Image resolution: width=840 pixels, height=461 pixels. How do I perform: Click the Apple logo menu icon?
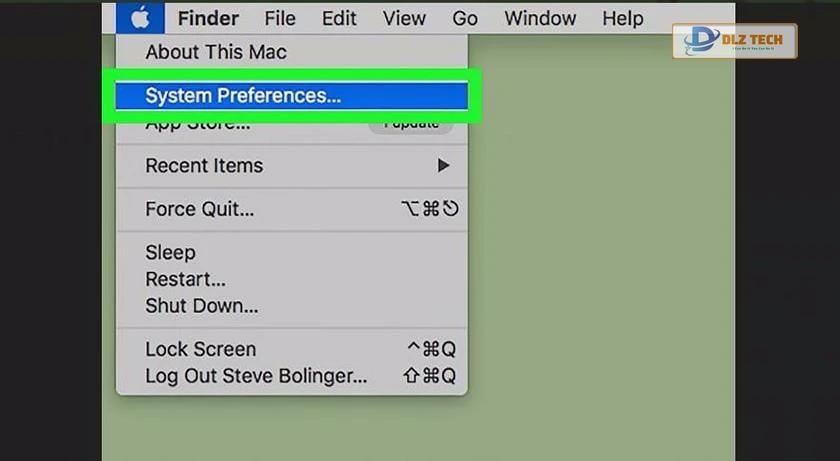click(140, 18)
